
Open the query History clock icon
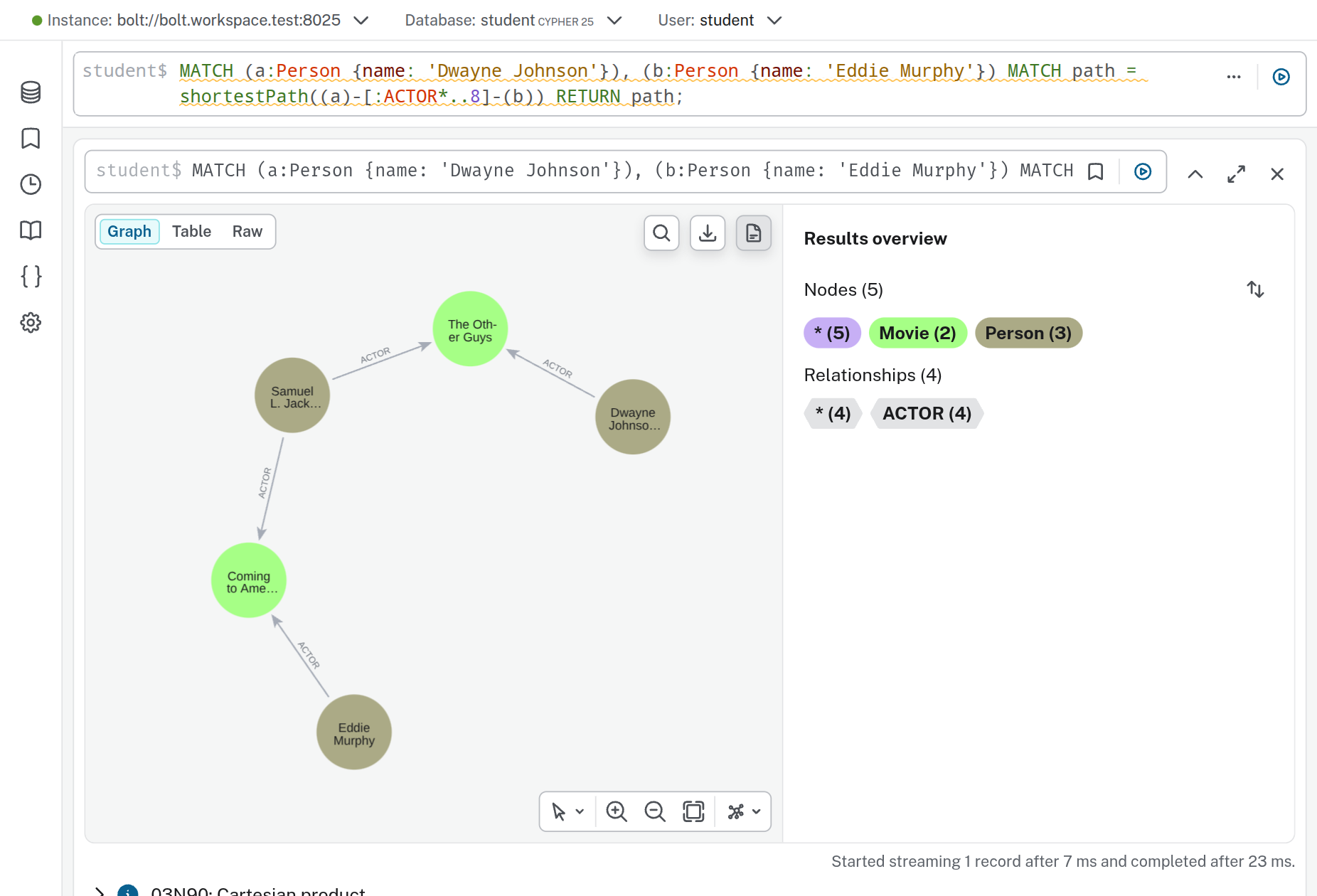coord(31,184)
